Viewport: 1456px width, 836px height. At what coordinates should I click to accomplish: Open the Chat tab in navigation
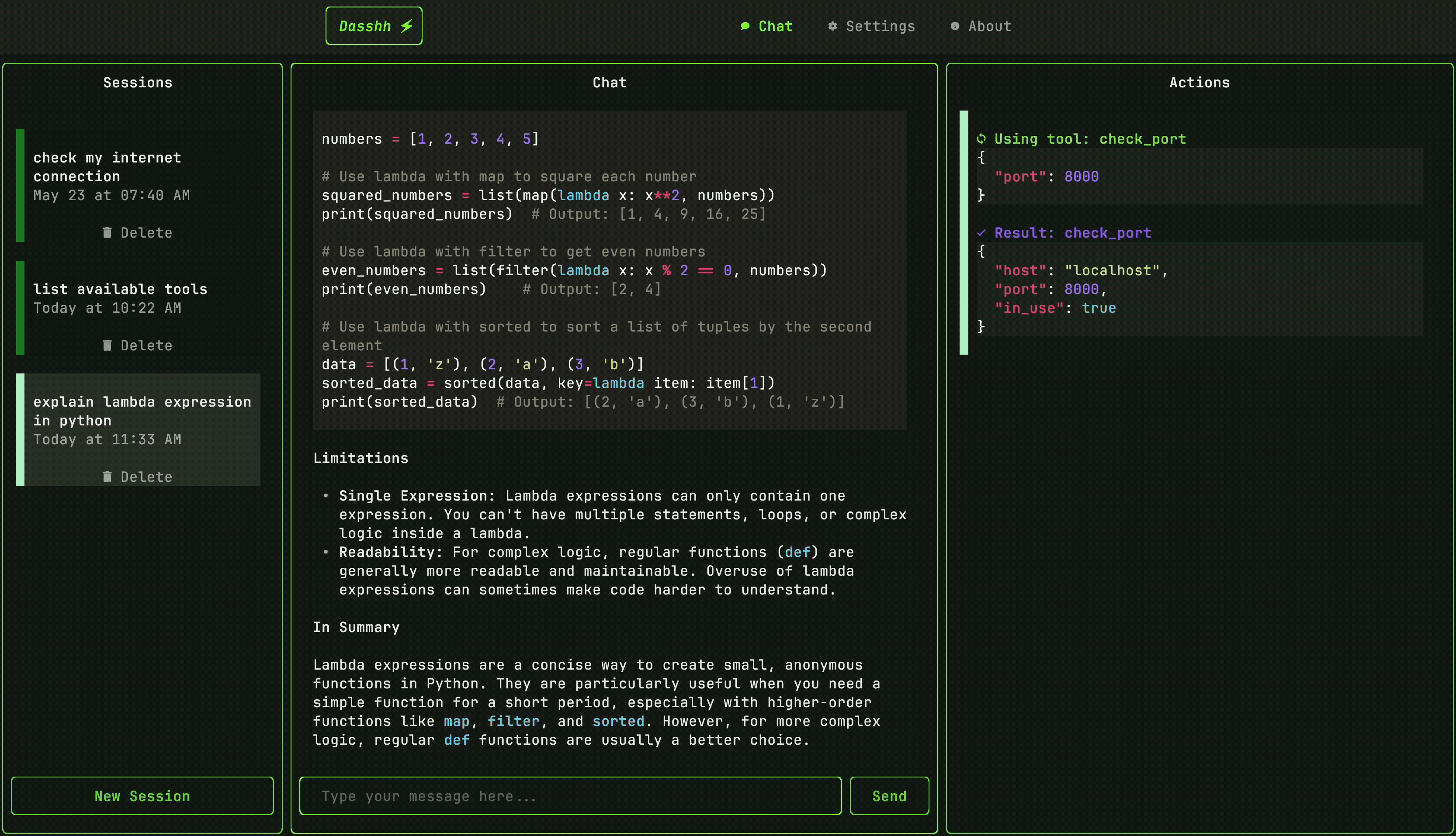tap(767, 26)
